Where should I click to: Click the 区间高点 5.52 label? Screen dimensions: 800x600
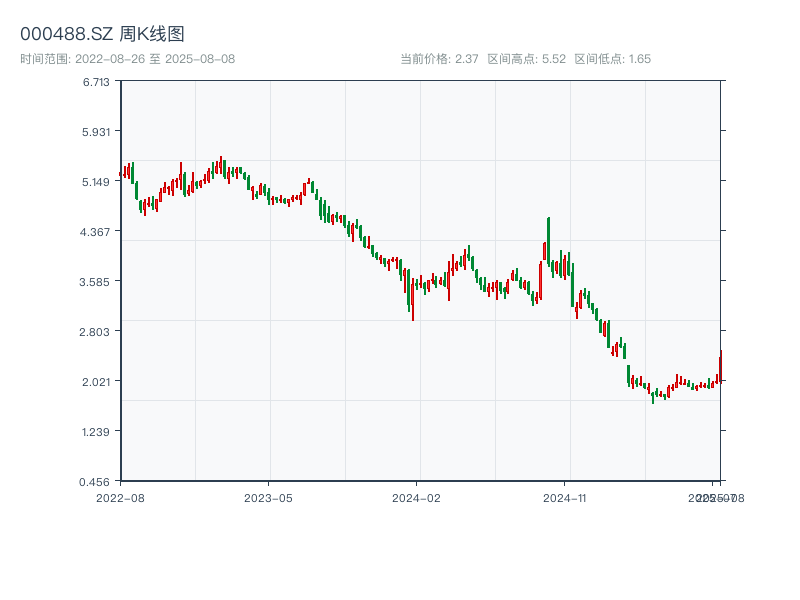(x=527, y=59)
